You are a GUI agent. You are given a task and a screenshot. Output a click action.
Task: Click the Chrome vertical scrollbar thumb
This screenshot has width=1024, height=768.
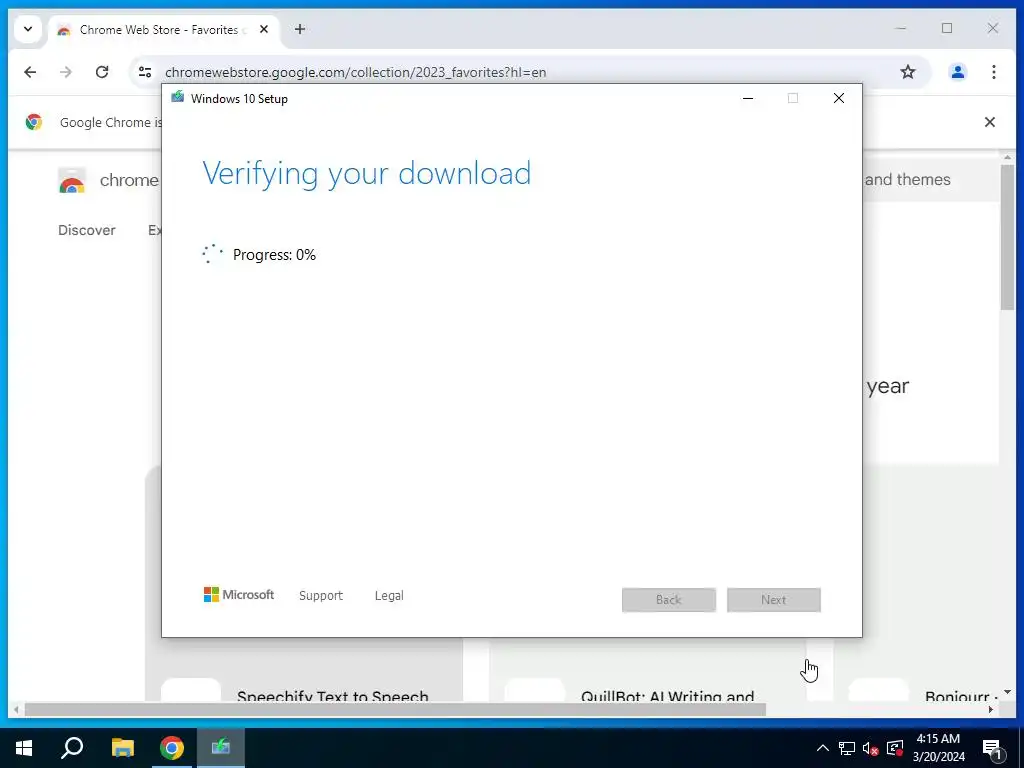(1008, 237)
